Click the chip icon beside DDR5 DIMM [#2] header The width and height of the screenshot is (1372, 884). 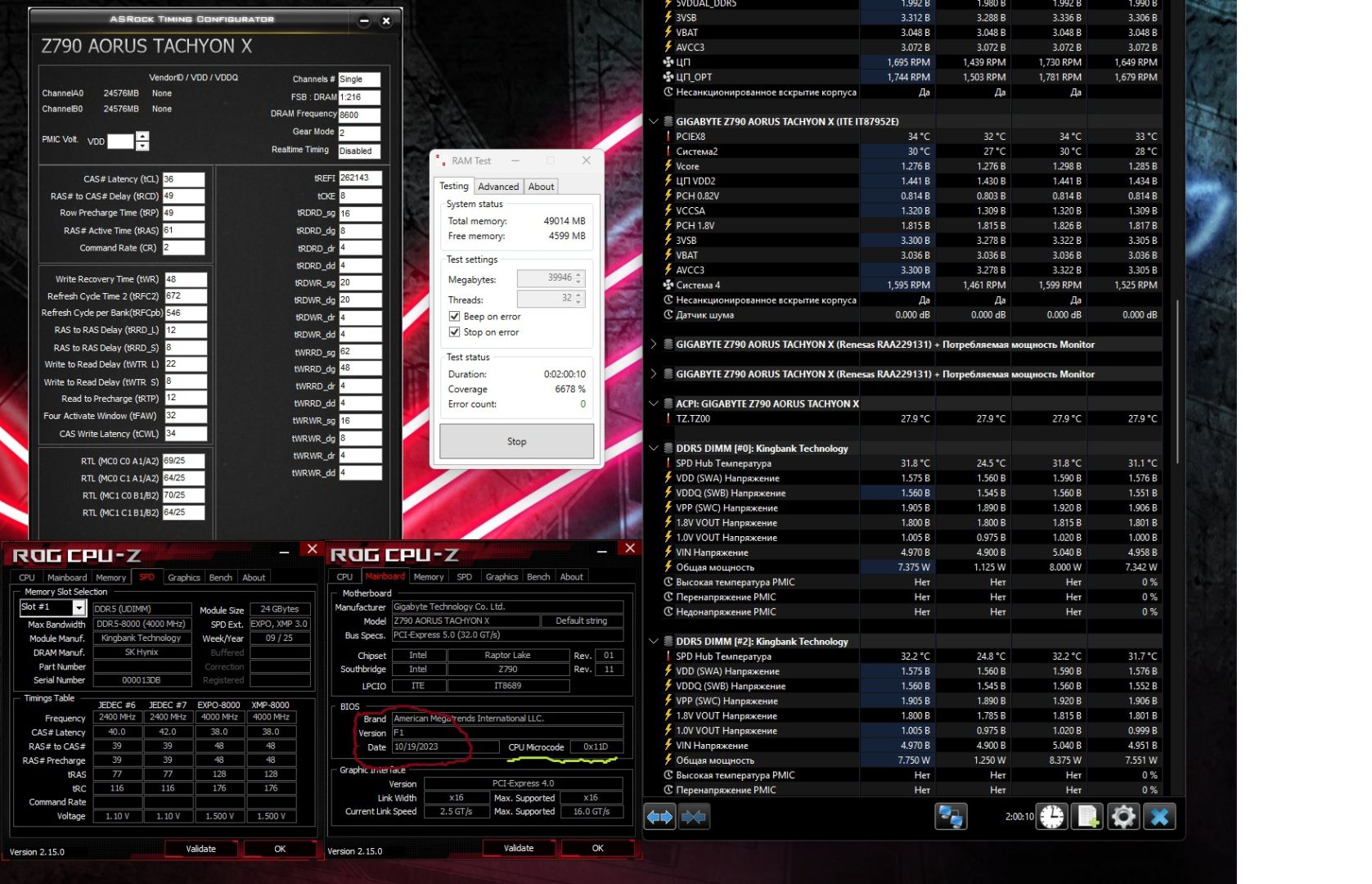pos(668,642)
